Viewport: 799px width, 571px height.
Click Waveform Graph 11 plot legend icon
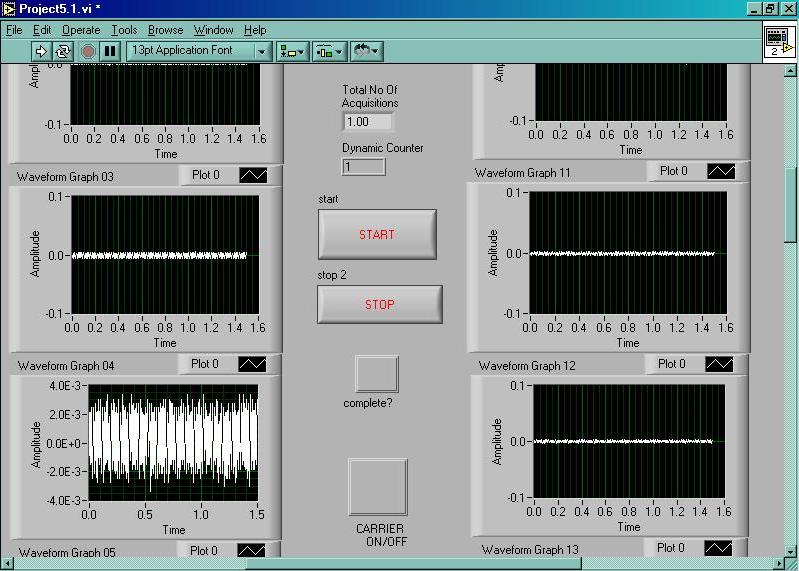point(721,171)
